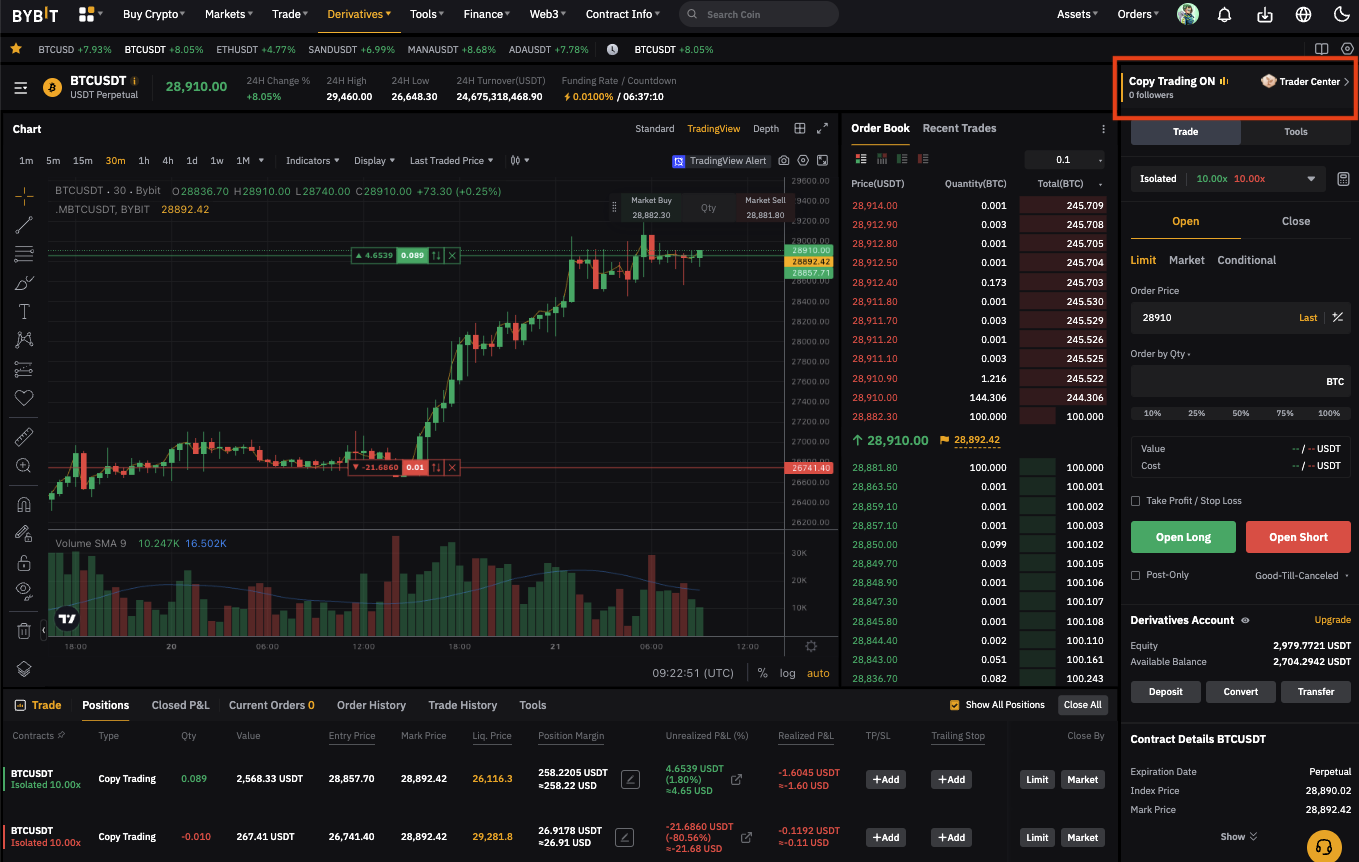This screenshot has height=862, width=1359.
Task: Select the ruler measure tool
Action: click(24, 436)
